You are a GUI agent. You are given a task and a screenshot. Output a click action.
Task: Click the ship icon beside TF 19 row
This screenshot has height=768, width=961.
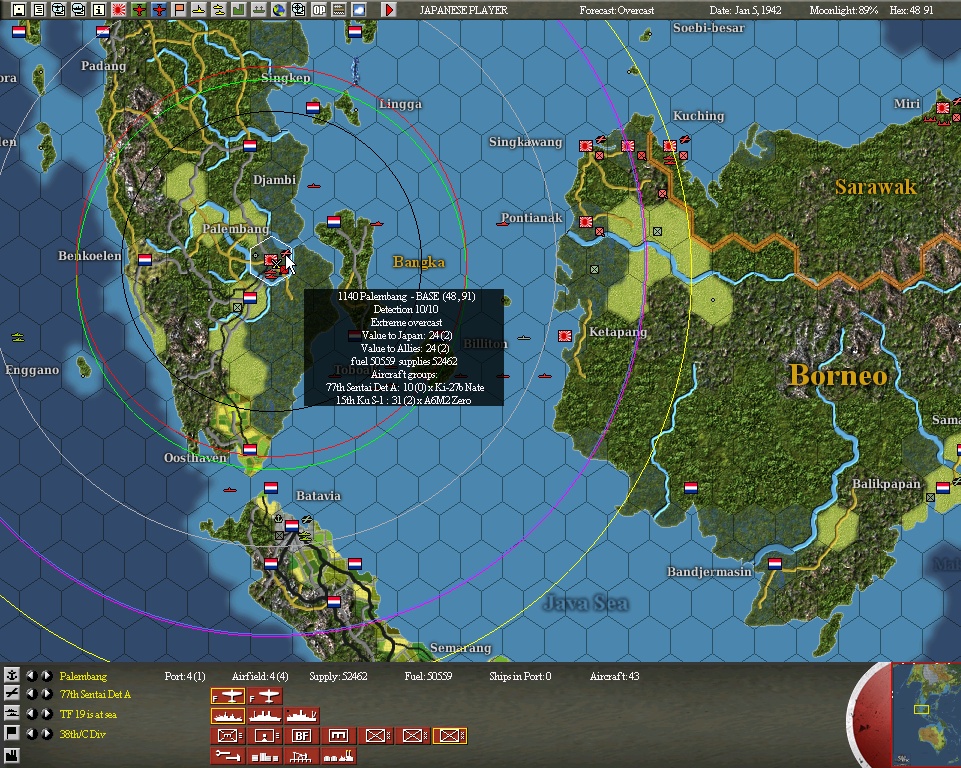[x=12, y=714]
